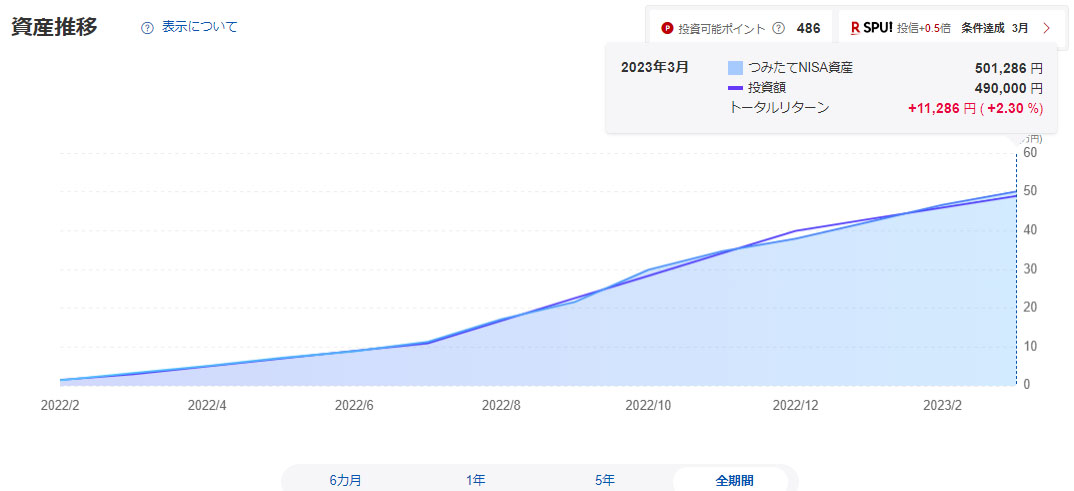Switch to the 6カ月 period tab
This screenshot has height=491, width=1074.
pyautogui.click(x=346, y=480)
